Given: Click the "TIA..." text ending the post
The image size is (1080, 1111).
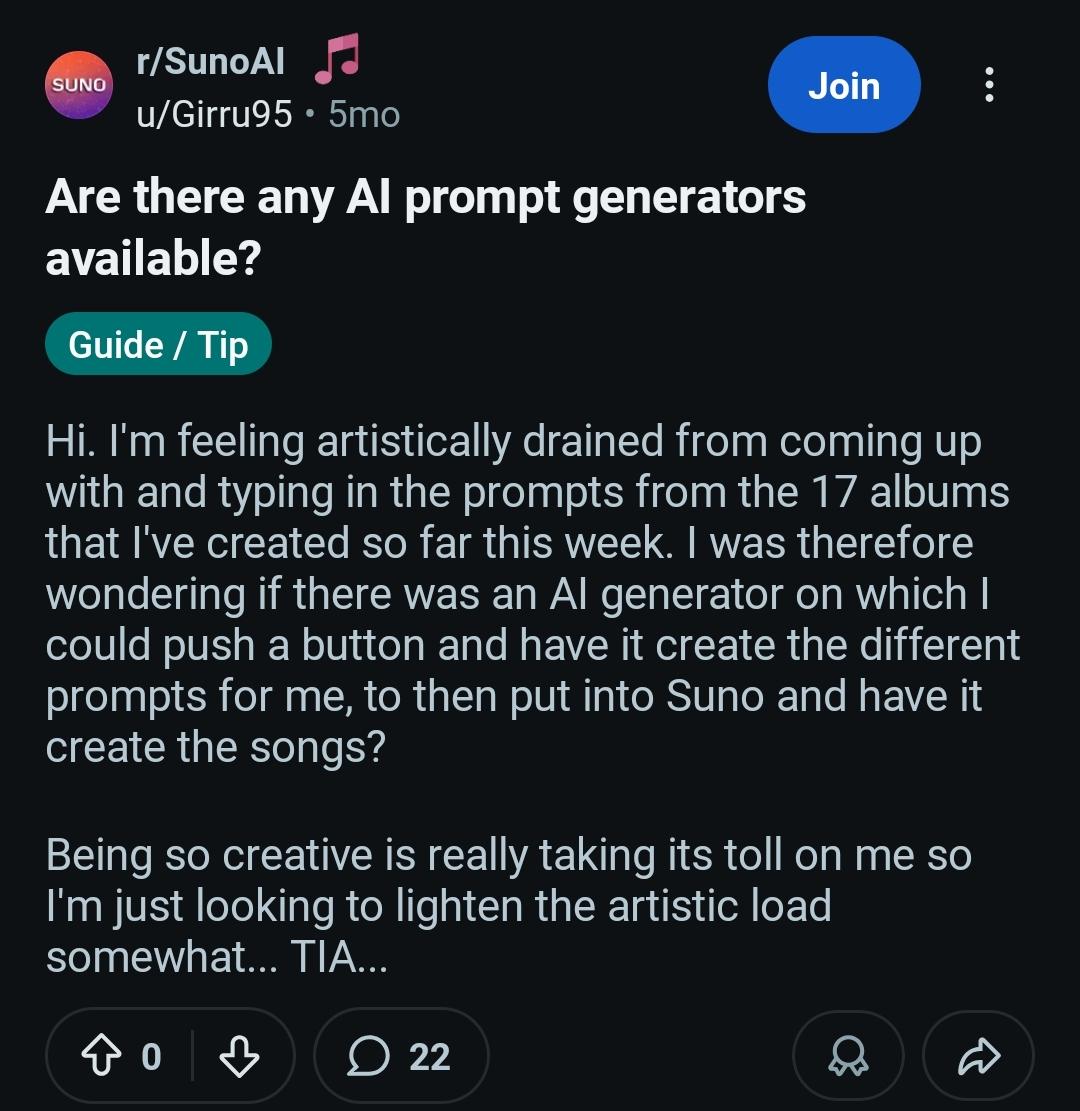Looking at the screenshot, I should [x=338, y=958].
